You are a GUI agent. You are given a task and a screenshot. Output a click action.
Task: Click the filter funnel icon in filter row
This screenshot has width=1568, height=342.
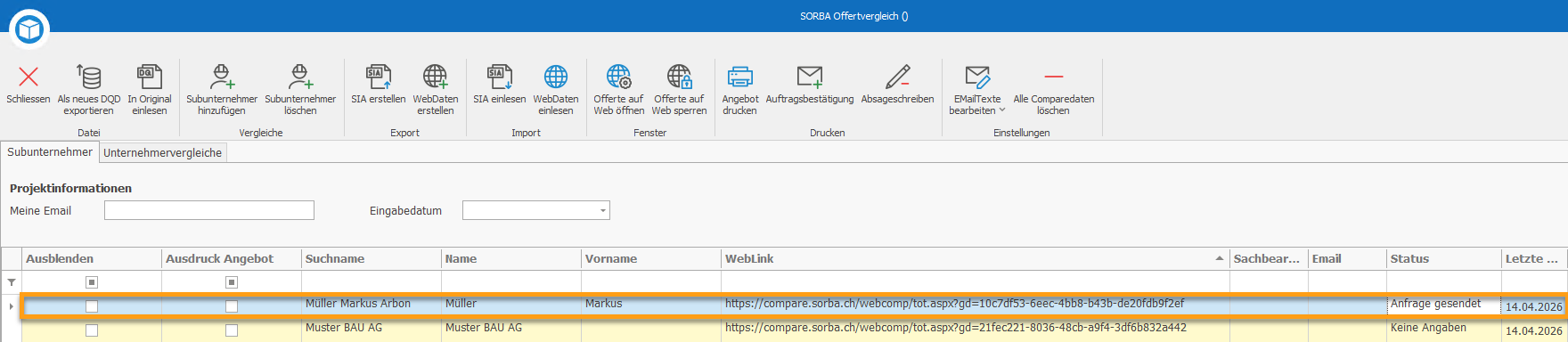click(12, 282)
